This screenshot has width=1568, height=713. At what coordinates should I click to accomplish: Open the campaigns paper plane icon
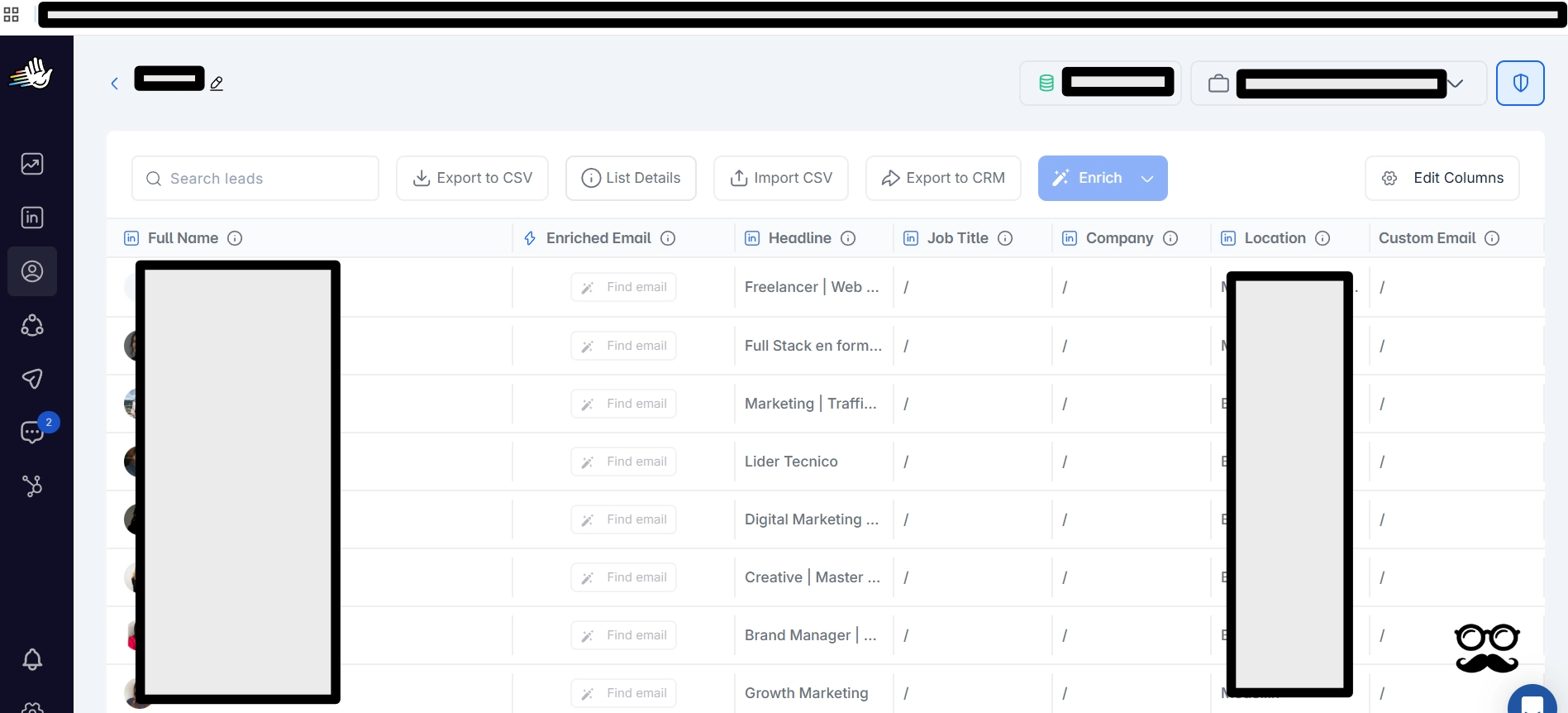tap(32, 379)
